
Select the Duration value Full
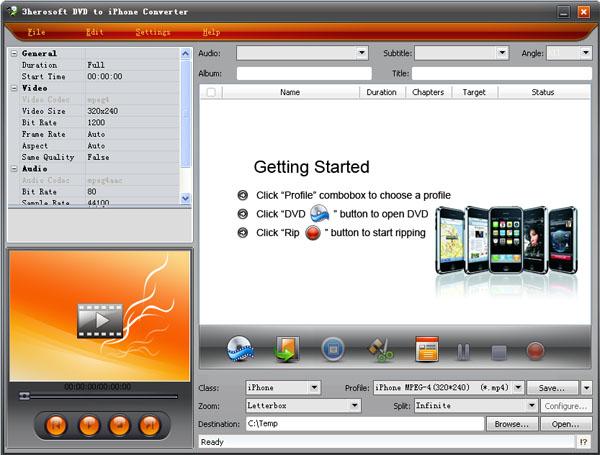96,65
